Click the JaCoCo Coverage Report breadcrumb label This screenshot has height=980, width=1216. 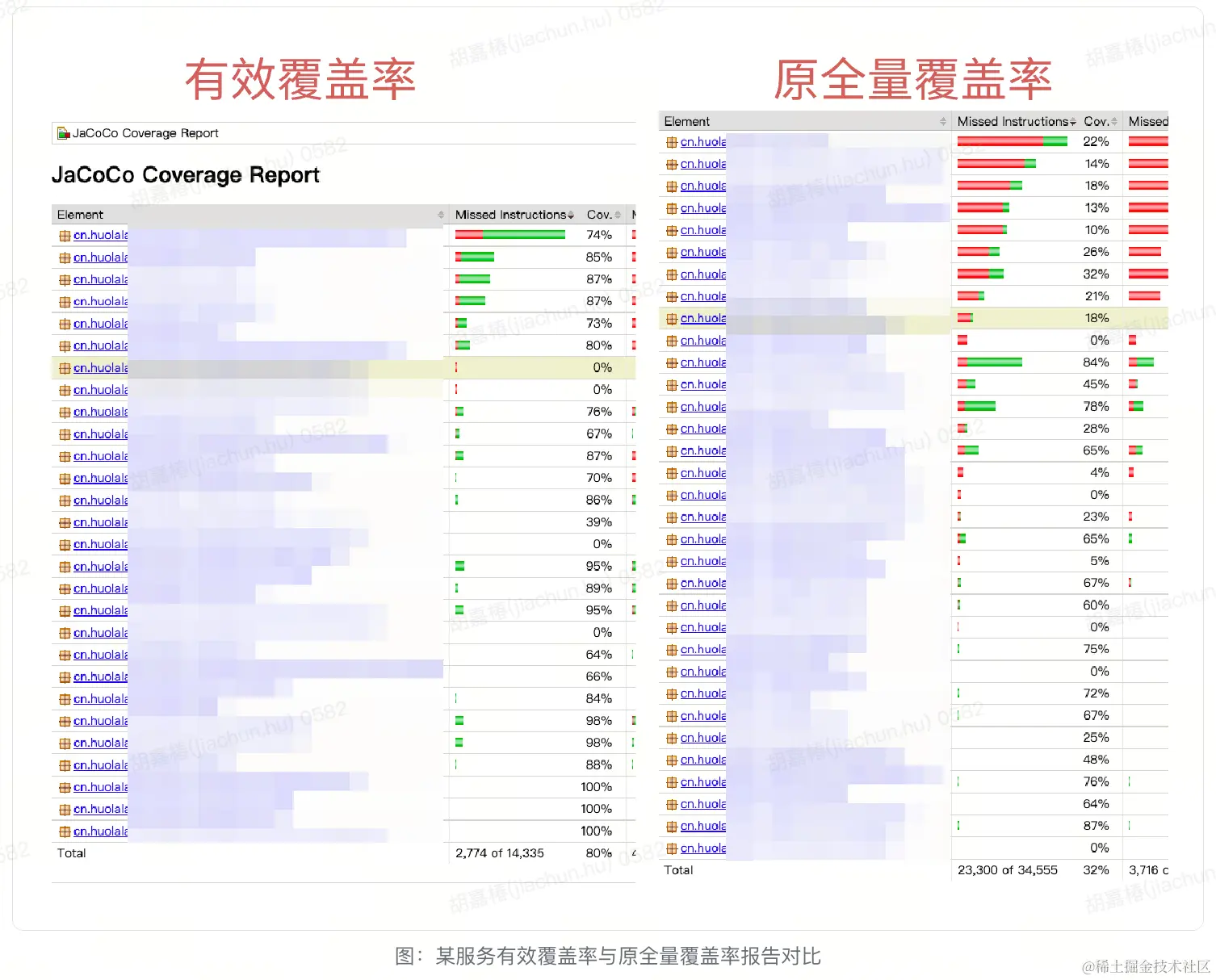pos(145,133)
